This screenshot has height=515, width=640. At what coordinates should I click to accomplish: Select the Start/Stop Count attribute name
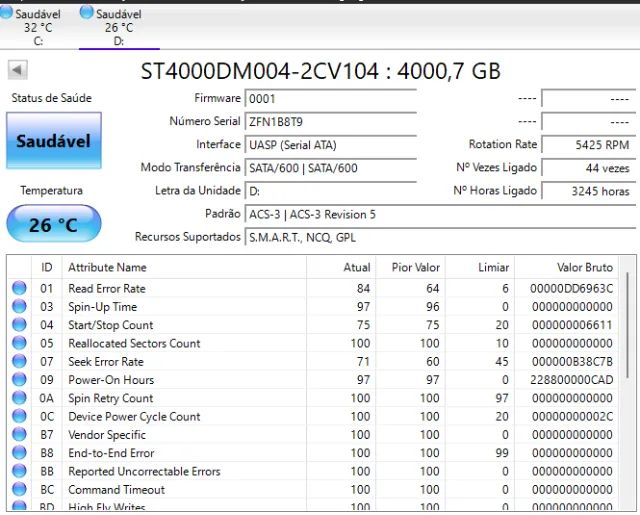coord(111,325)
